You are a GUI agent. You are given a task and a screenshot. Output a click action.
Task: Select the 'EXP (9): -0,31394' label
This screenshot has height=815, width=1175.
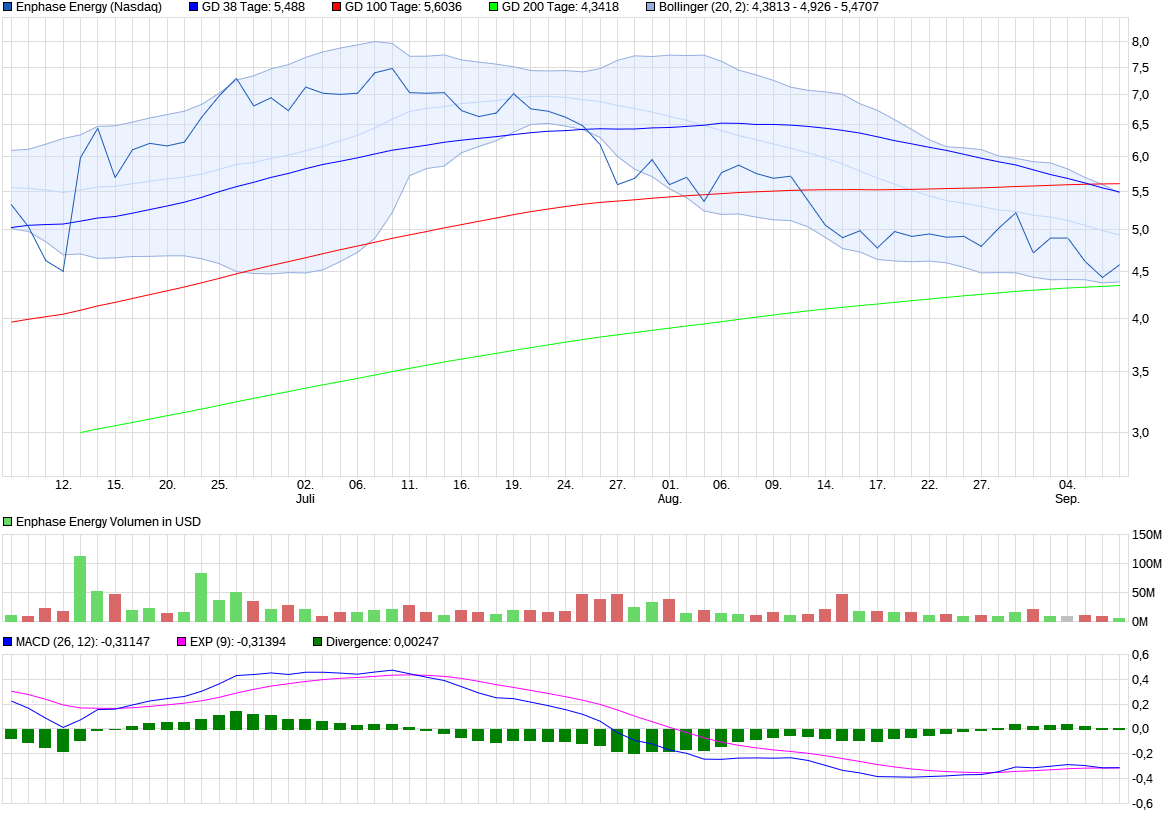click(x=238, y=642)
